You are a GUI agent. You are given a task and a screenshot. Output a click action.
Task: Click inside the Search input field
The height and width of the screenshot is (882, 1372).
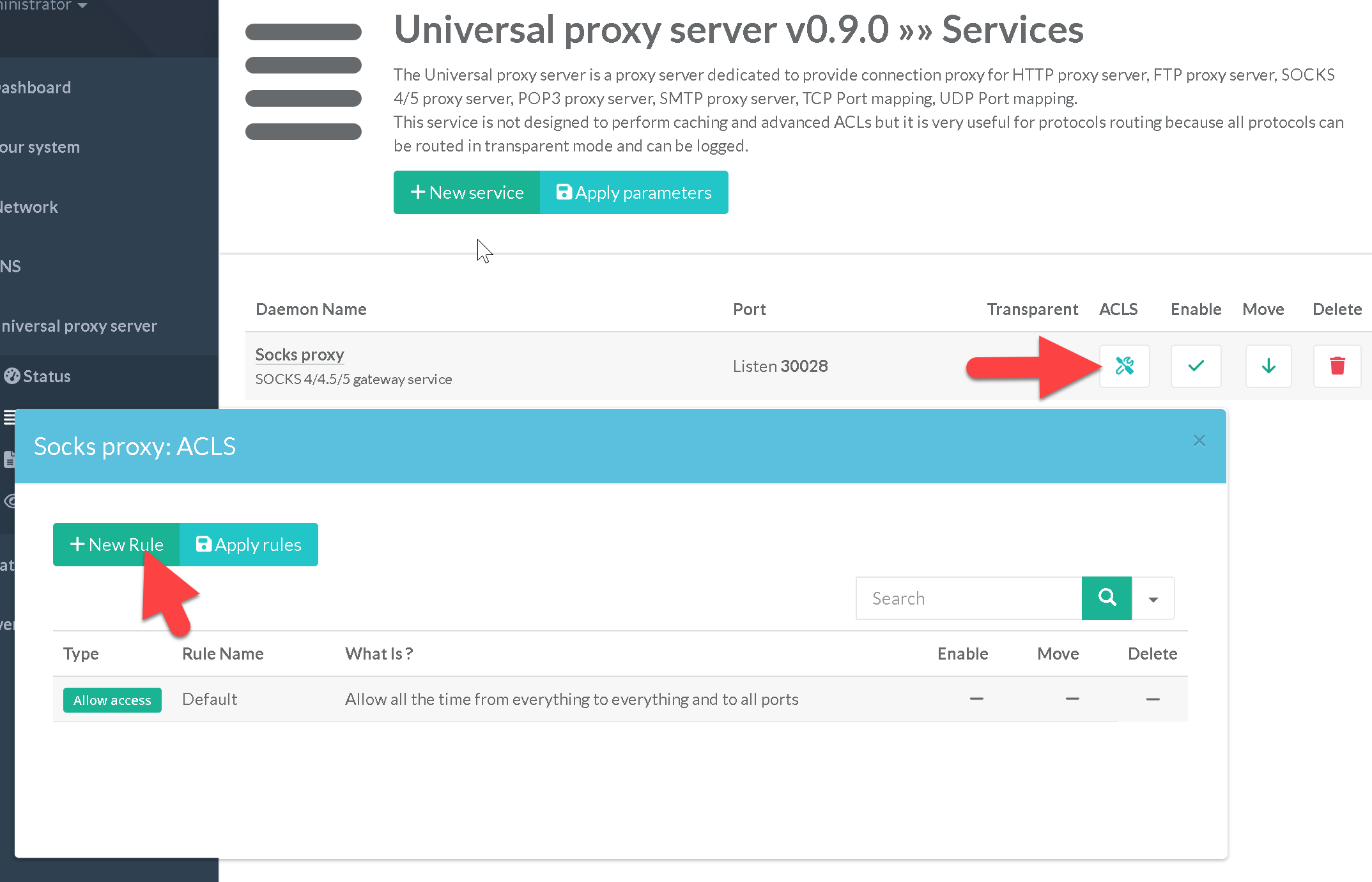click(x=968, y=598)
